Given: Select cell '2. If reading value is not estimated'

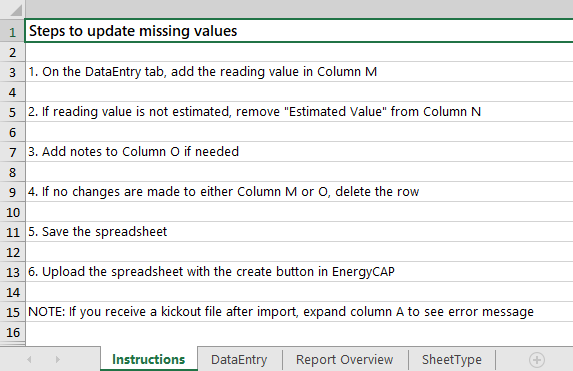Looking at the screenshot, I should 299,111.
